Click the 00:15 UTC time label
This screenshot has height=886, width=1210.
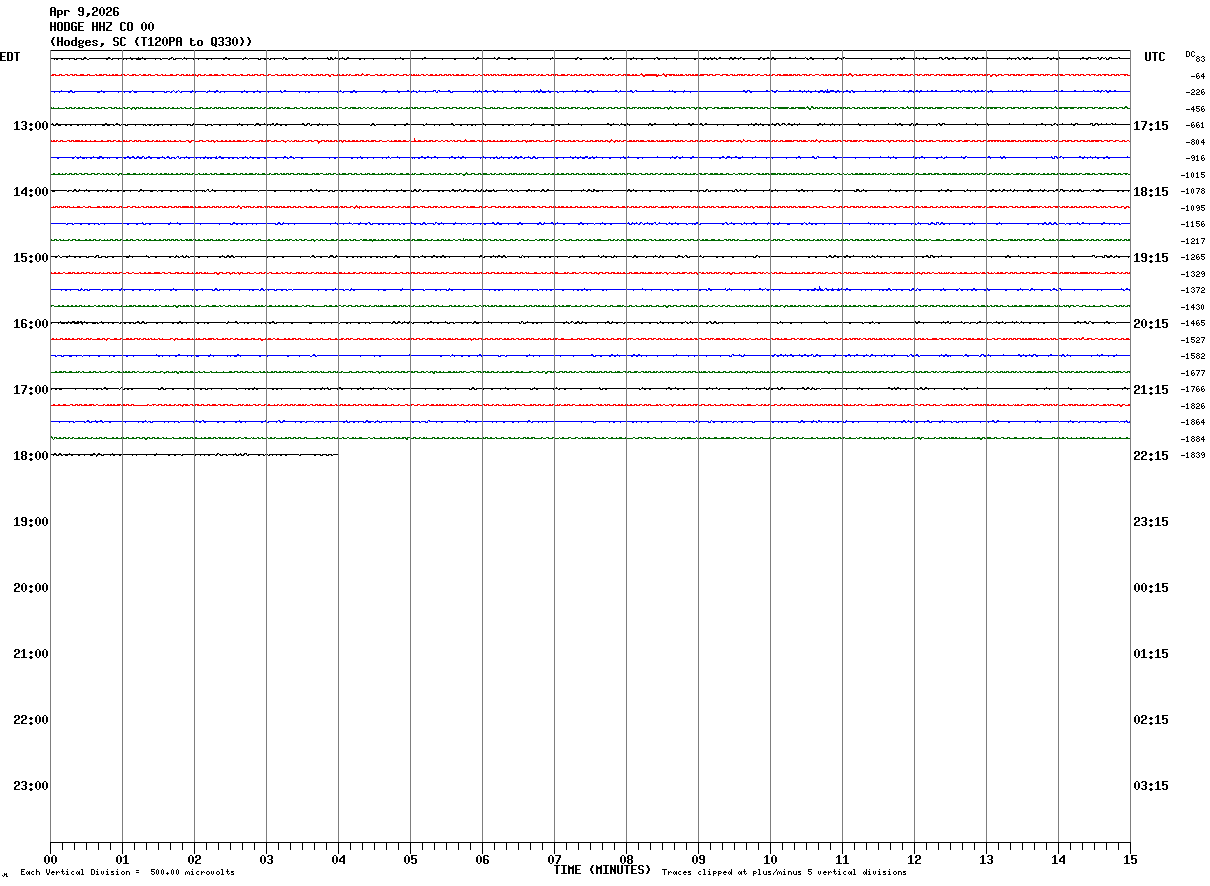pyautogui.click(x=1151, y=588)
